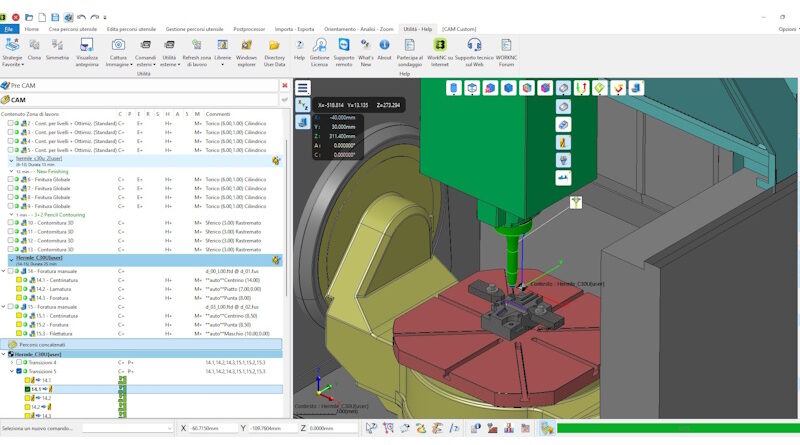The height and width of the screenshot is (445, 800).
Task: Collapse the 3+2 Pencil Contouring group
Action: (x=11, y=215)
